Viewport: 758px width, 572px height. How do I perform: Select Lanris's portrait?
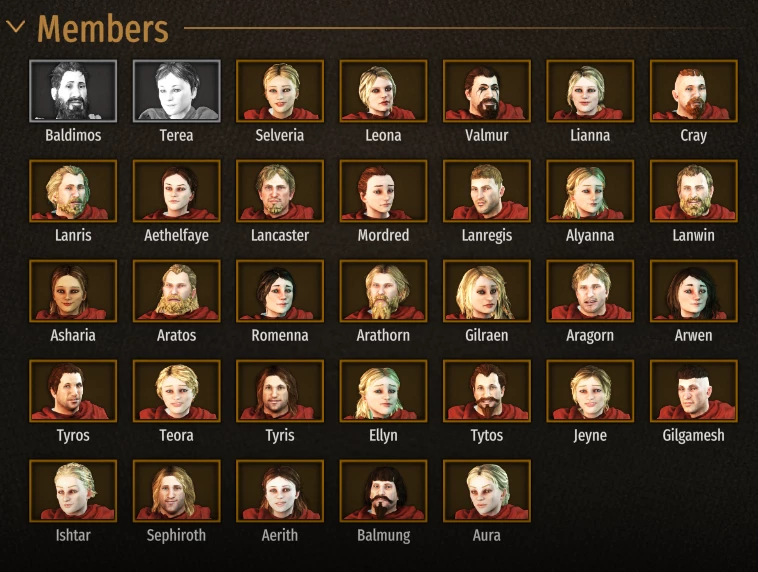coord(73,191)
